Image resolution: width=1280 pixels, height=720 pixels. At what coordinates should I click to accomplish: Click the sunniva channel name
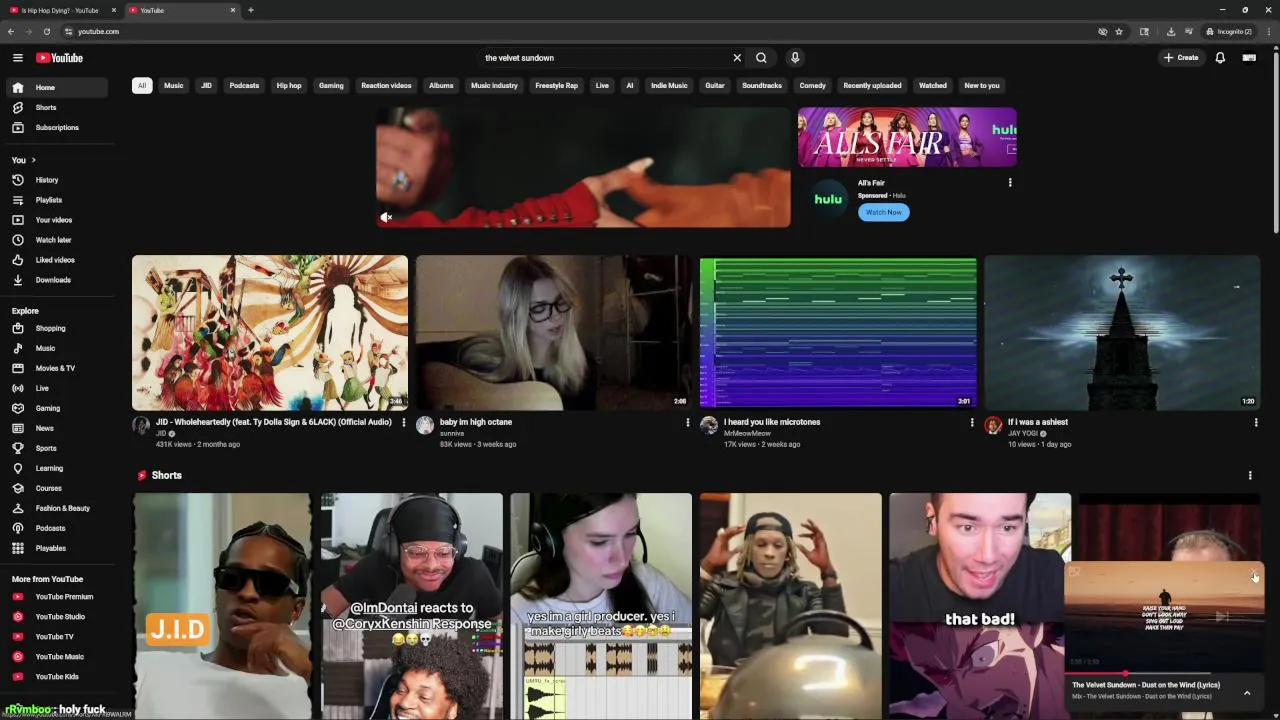click(x=452, y=434)
